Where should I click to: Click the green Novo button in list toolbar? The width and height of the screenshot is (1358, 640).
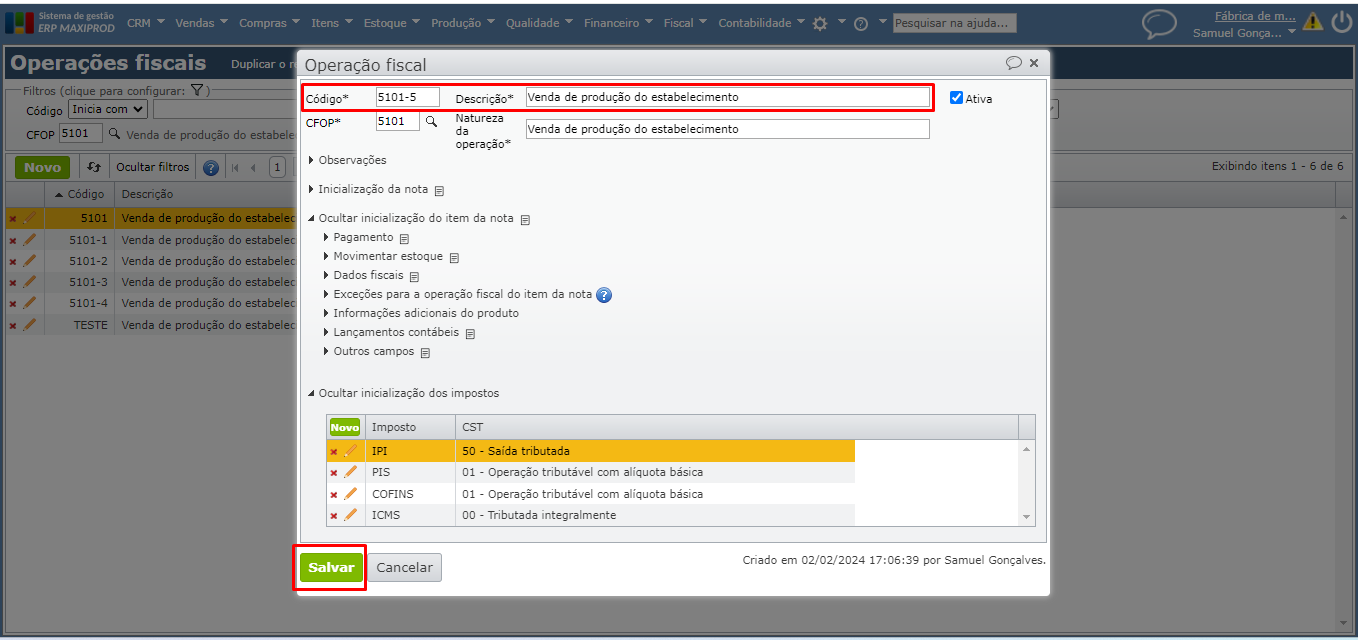coord(43,168)
